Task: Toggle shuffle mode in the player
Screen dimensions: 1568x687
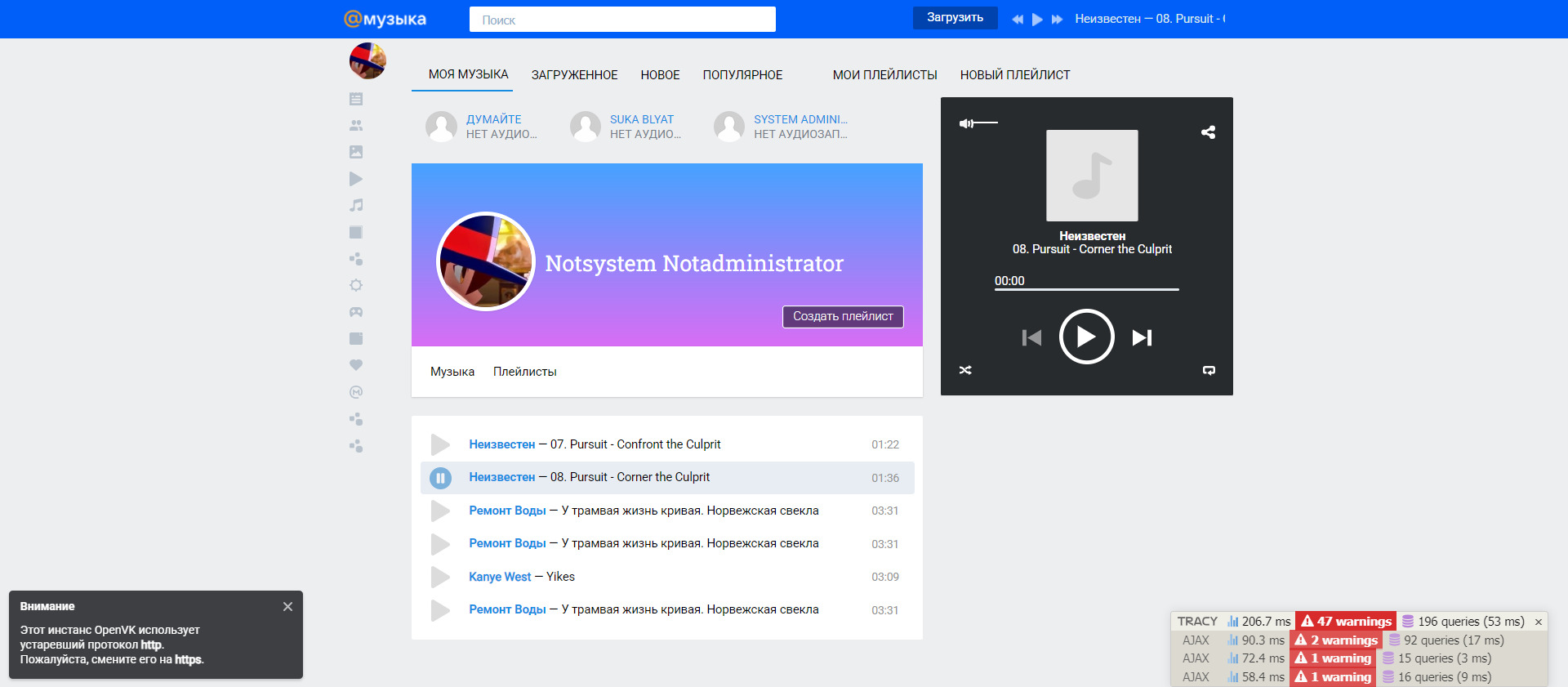Action: click(x=965, y=370)
